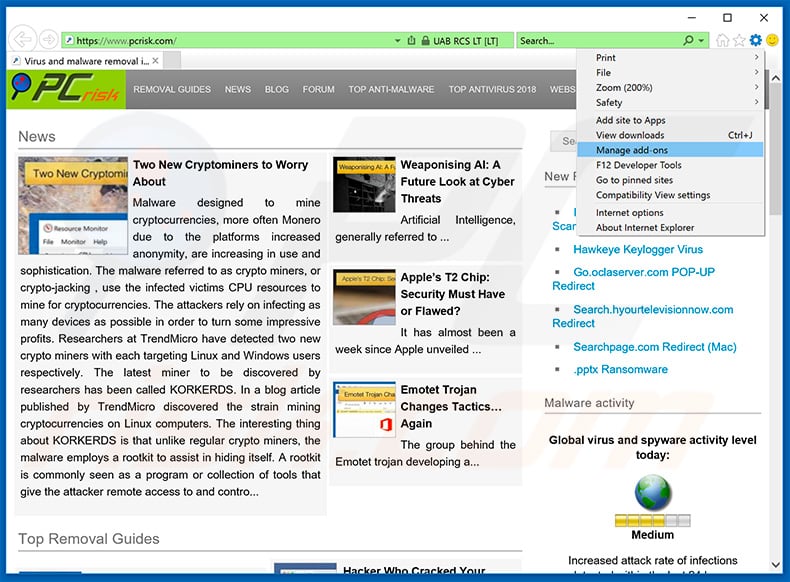Click the vertical scrollbar down arrow
Viewport: 790px width, 582px height.
[x=776, y=565]
